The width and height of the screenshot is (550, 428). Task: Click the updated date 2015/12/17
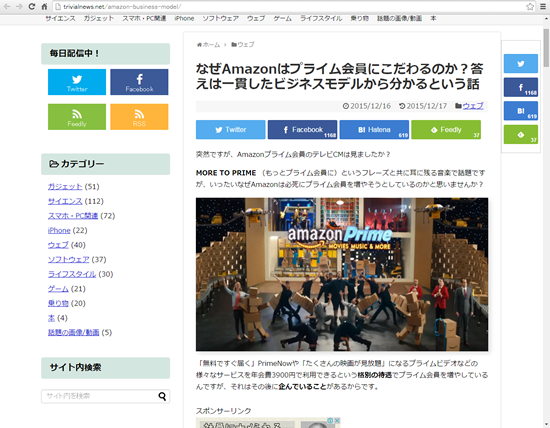coord(427,106)
